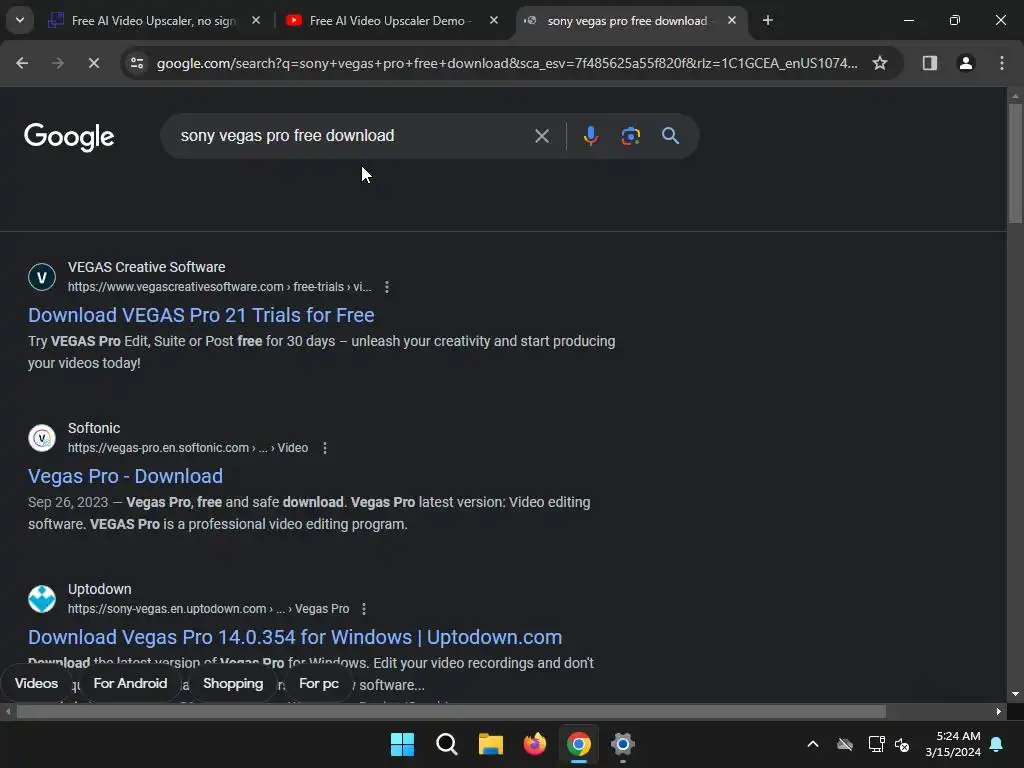Click the Softonic site name text
The image size is (1024, 768).
point(94,428)
